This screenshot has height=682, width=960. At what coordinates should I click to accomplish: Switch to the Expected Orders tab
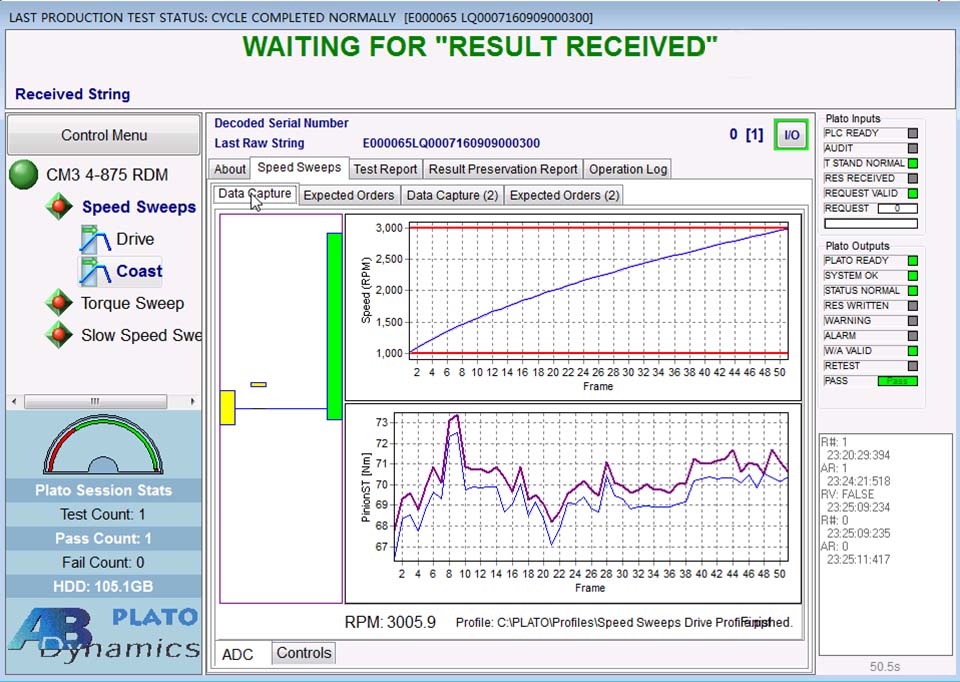(x=350, y=195)
